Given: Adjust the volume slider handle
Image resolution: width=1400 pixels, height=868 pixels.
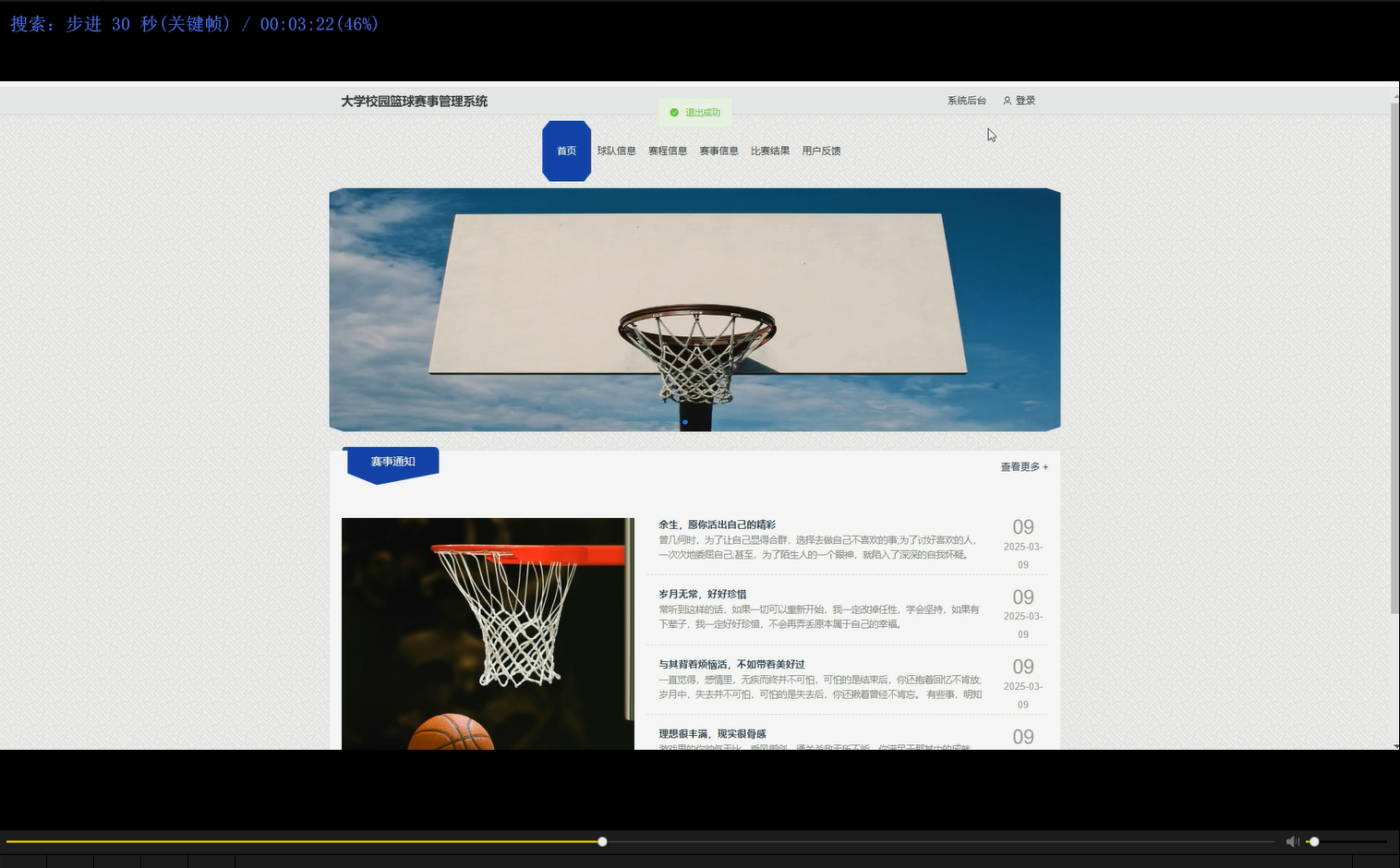Looking at the screenshot, I should pyautogui.click(x=1314, y=841).
